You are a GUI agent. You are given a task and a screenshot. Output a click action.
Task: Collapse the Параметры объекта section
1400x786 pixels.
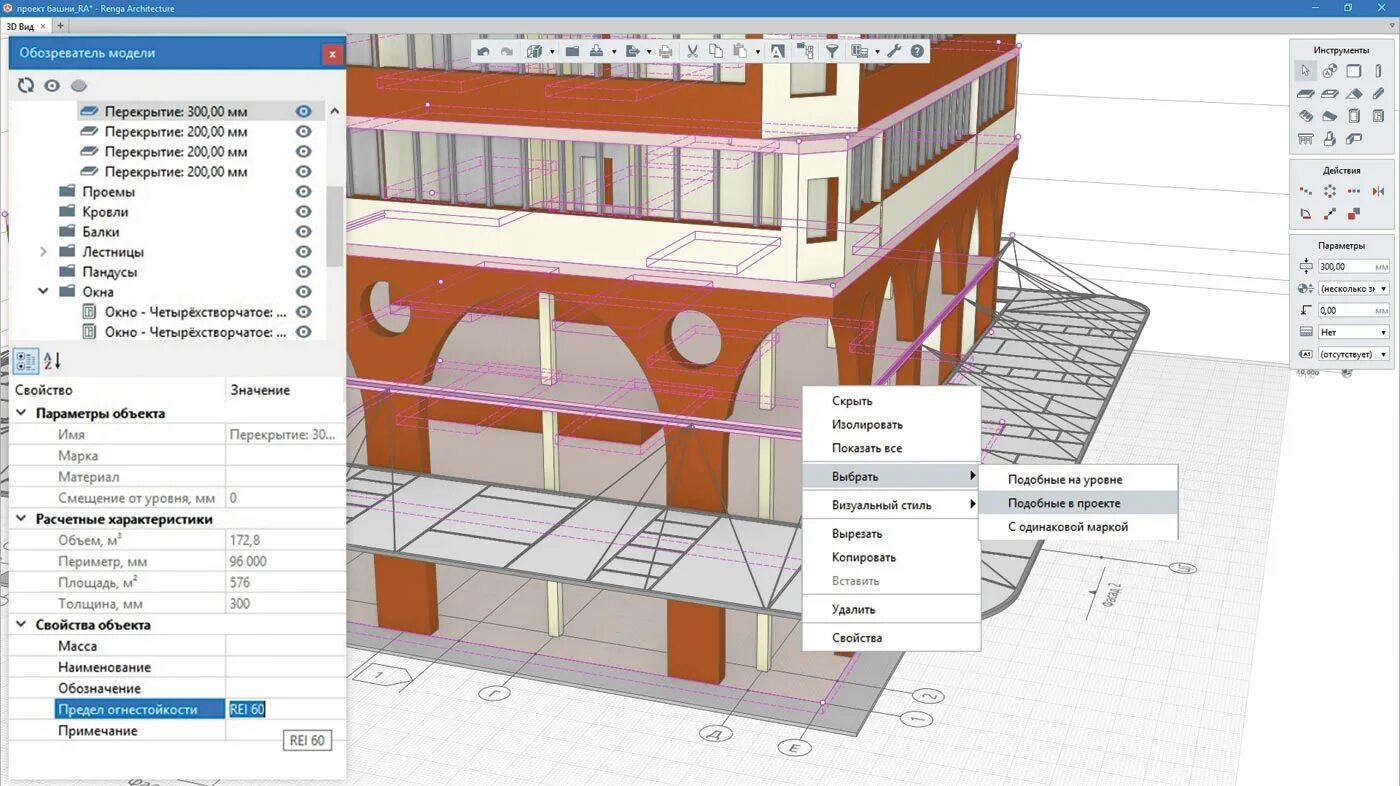(21, 413)
